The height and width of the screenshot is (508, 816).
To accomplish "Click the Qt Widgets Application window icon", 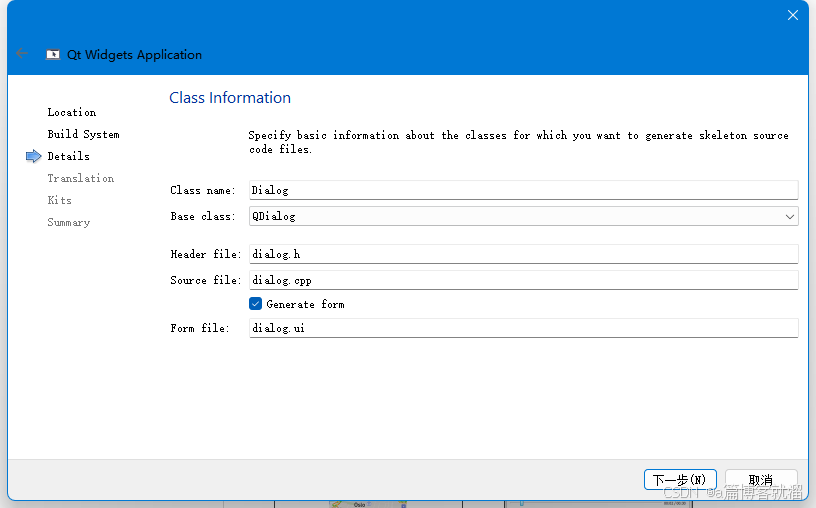I will pos(53,55).
